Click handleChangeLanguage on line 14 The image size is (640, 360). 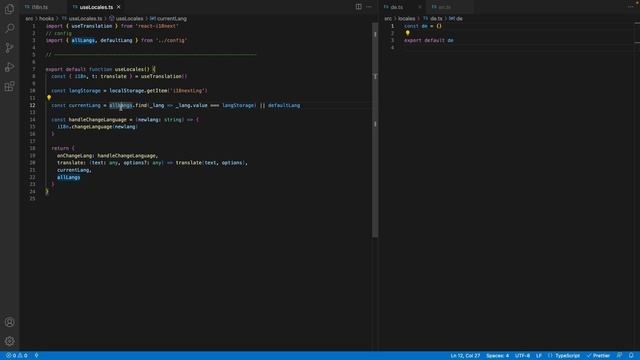pos(98,120)
